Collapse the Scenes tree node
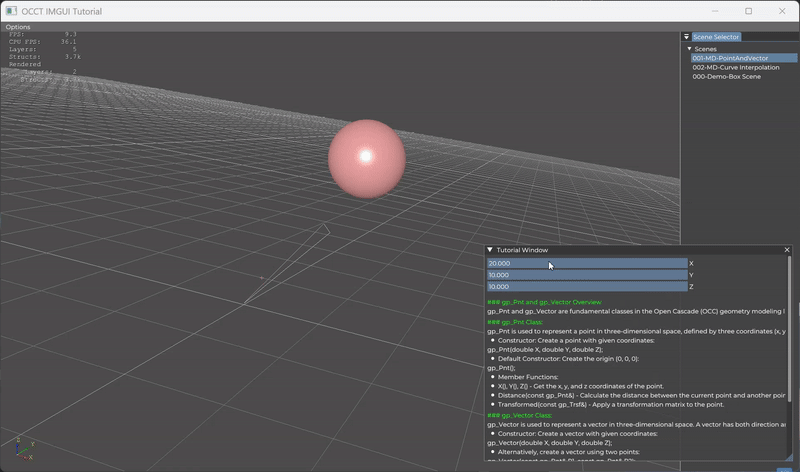Screen dimensions: 800x472 tap(689, 49)
